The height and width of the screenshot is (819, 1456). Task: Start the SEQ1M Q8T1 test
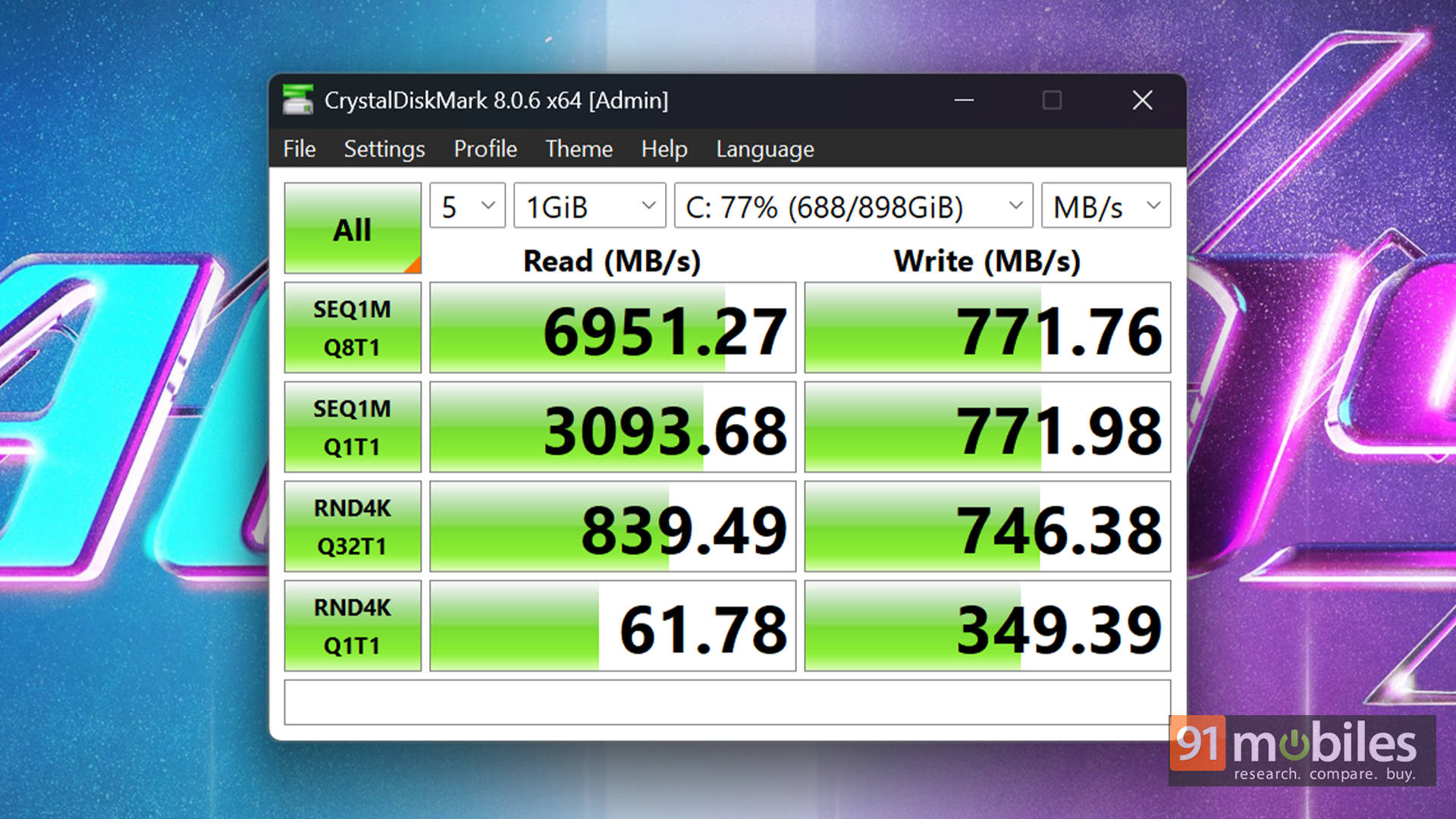pos(353,328)
